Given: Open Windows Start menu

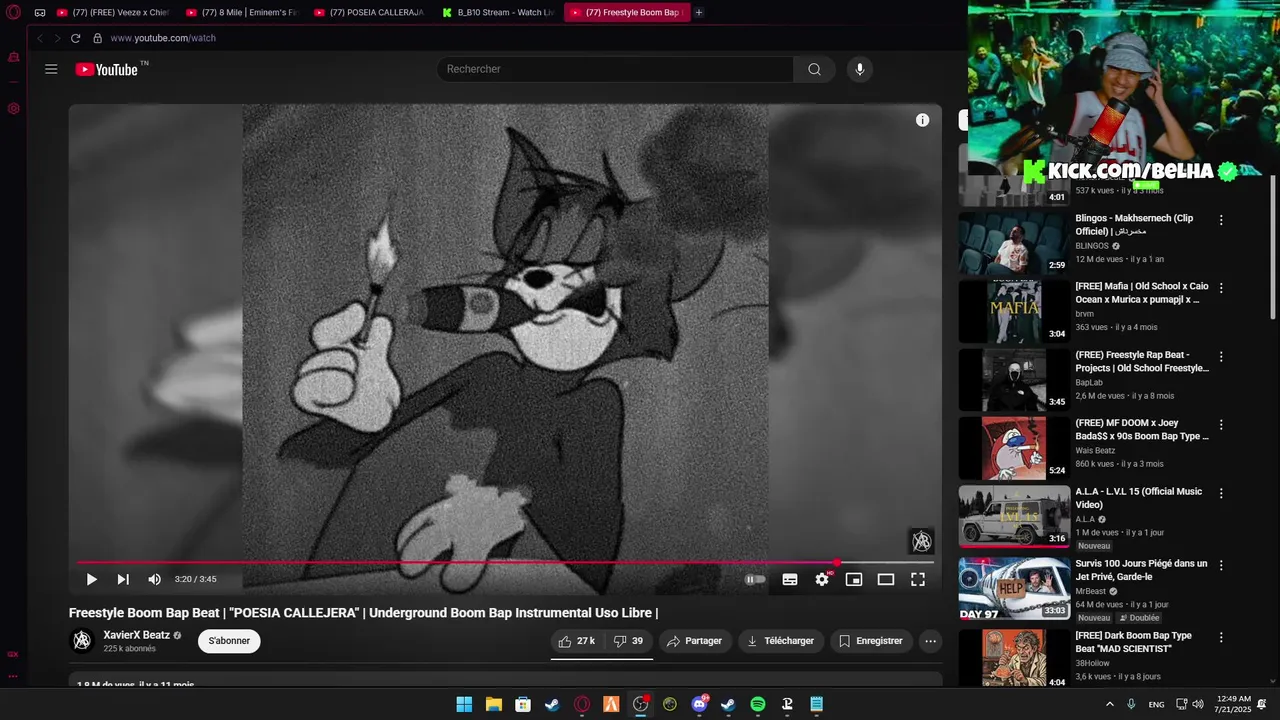Looking at the screenshot, I should (464, 704).
